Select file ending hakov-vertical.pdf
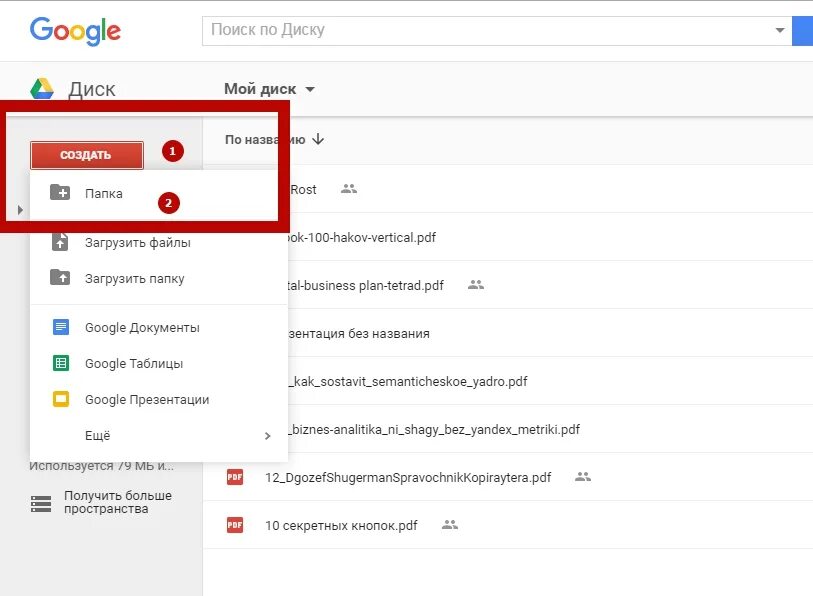813x596 pixels. coord(550,237)
